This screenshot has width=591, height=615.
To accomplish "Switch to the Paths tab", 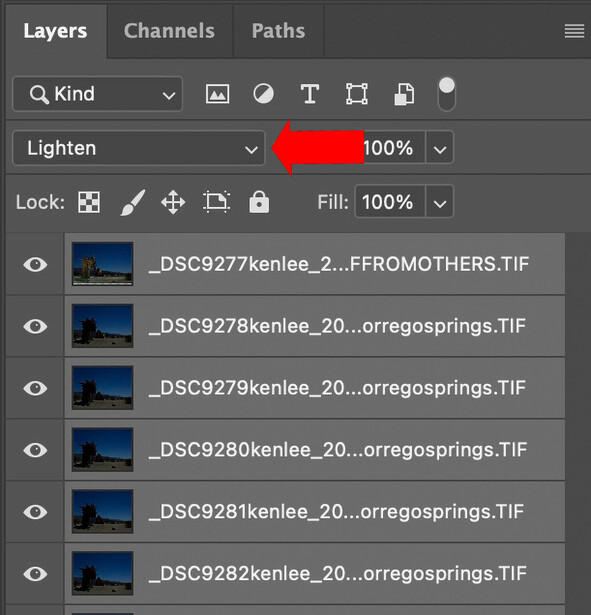I will 278,31.
